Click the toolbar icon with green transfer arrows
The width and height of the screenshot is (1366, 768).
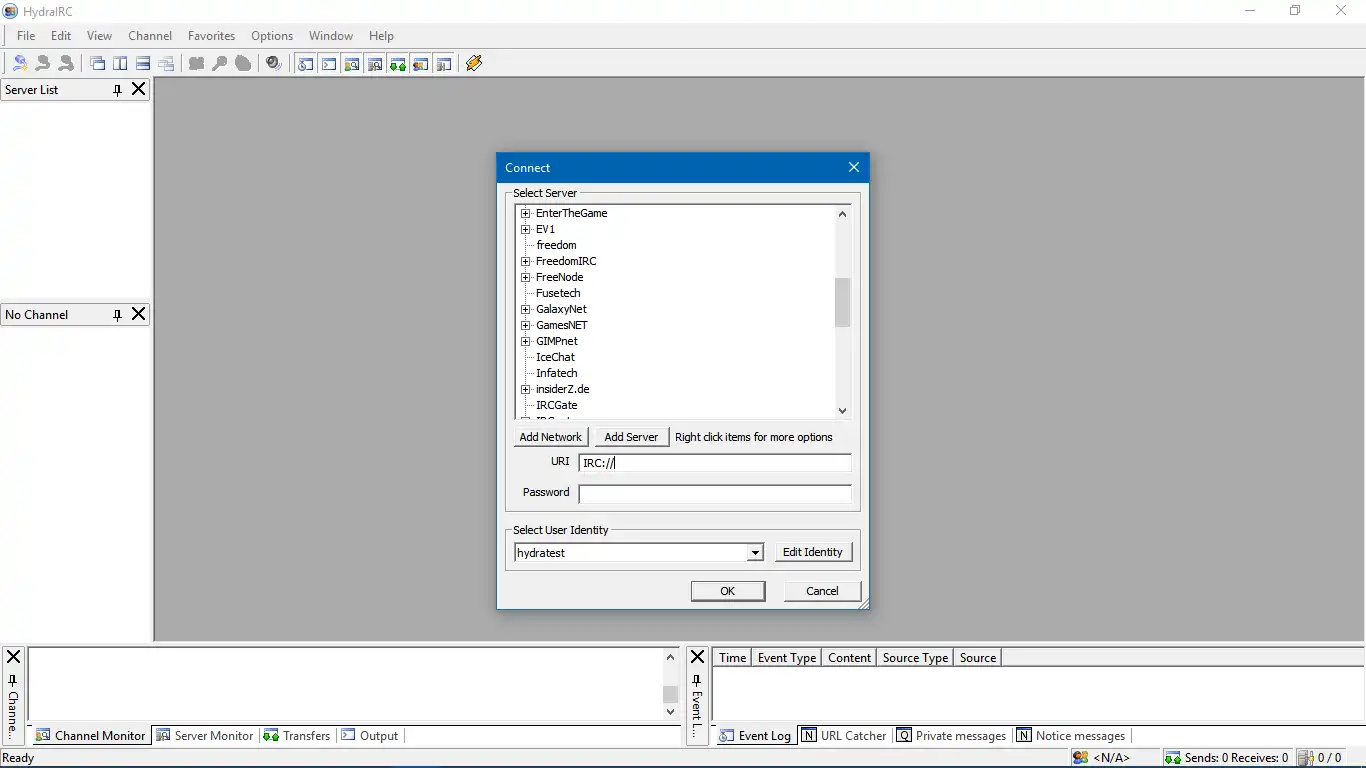coord(398,63)
